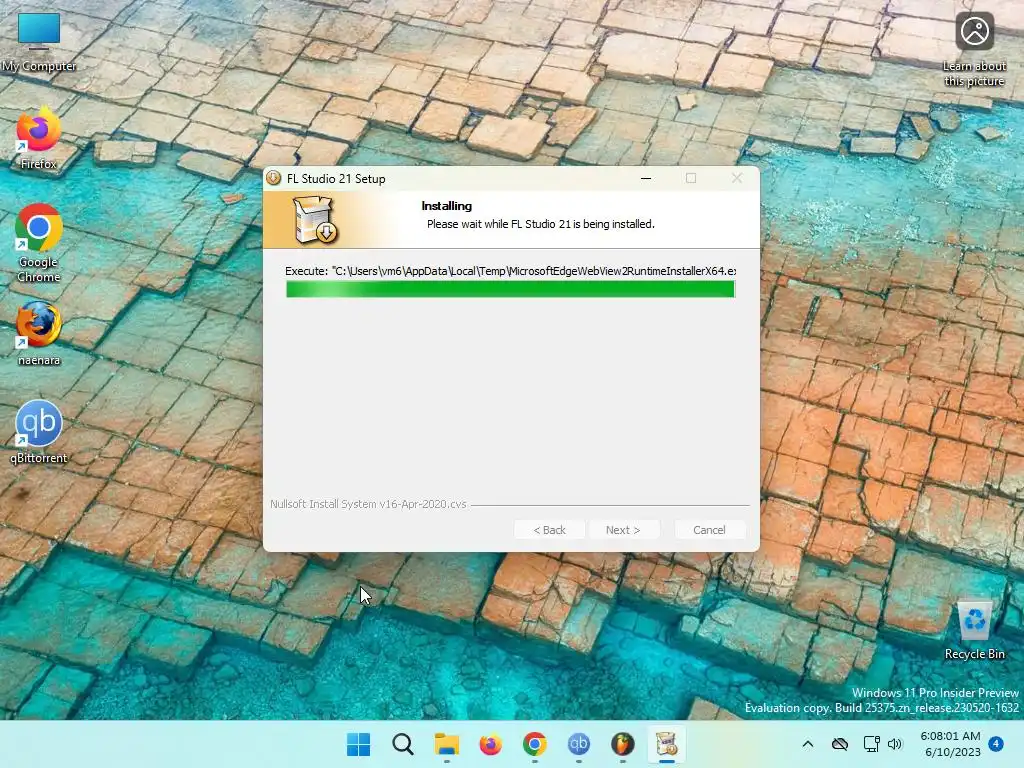The height and width of the screenshot is (768, 1024).
Task: Click the "Installing" header text
Action: pyautogui.click(x=447, y=206)
